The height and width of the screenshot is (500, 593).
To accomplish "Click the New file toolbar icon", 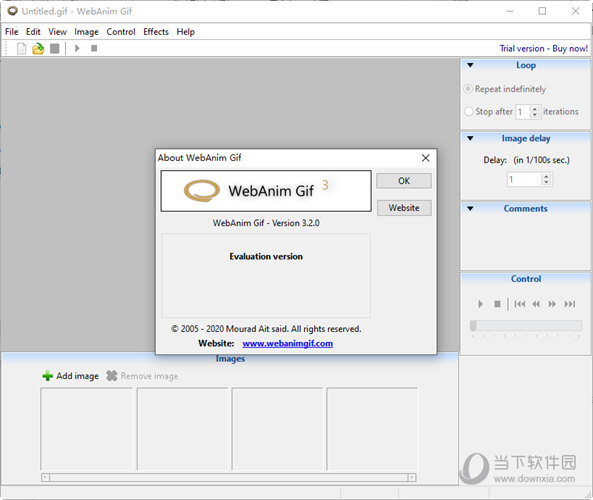I will click(x=22, y=49).
